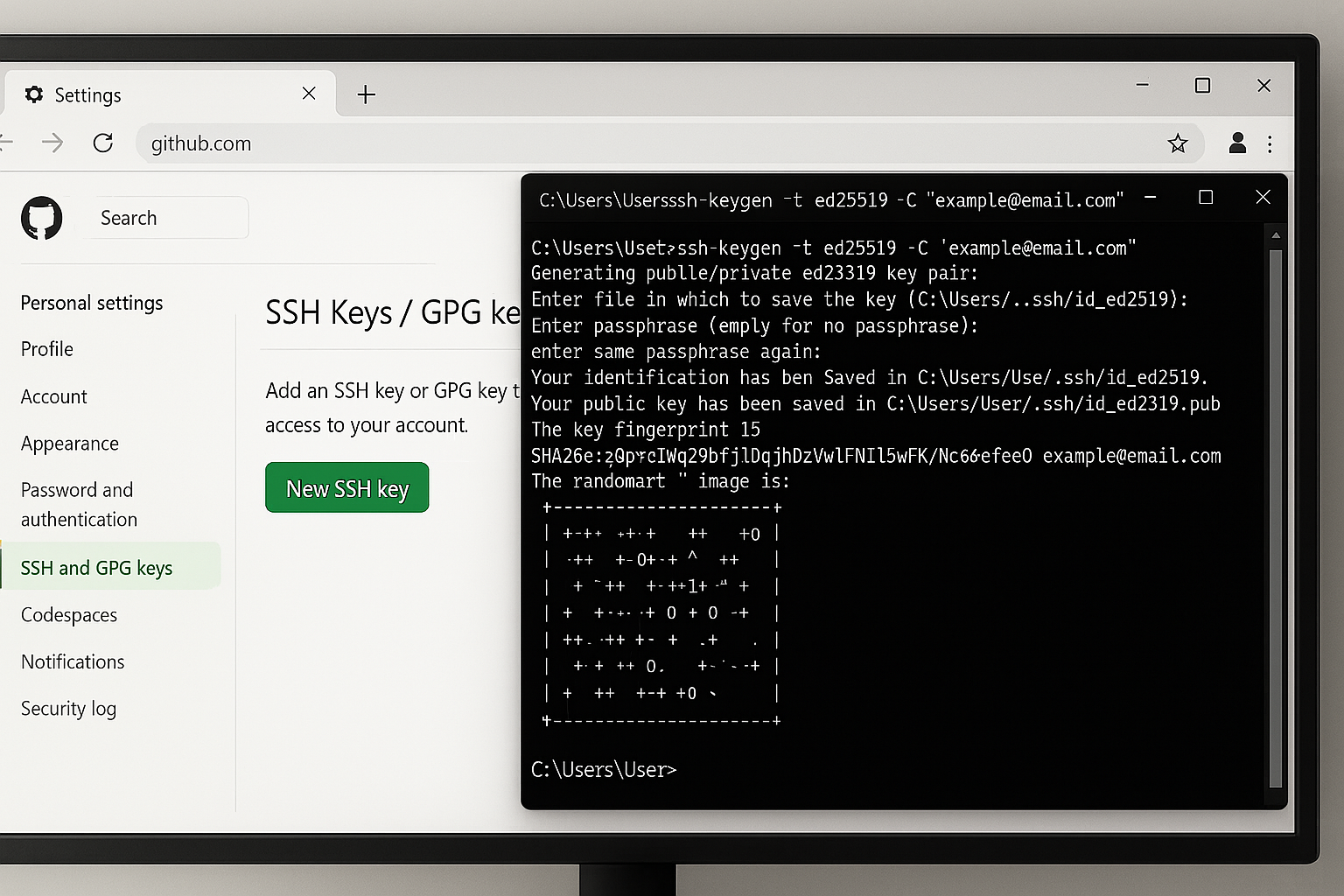Click 'enter same passphrase again' line
This screenshot has width=1344, height=896.
click(x=676, y=352)
